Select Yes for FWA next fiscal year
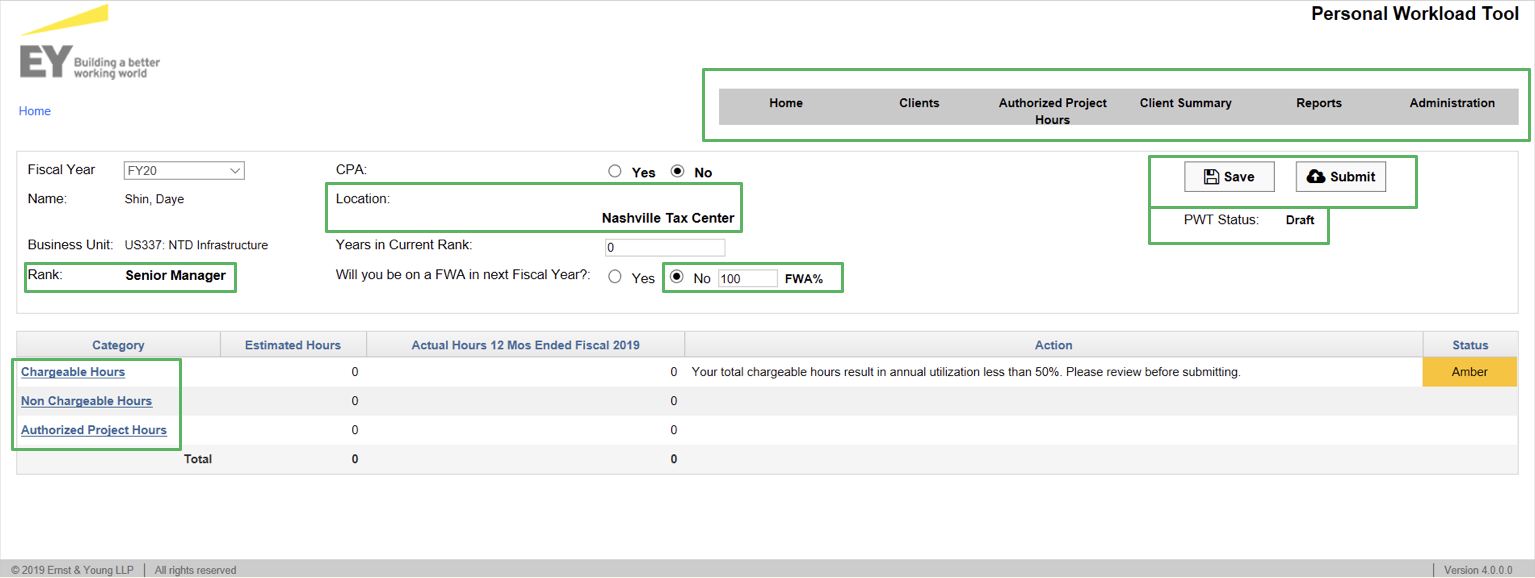Screen dimensions: 1535x578 coord(615,277)
